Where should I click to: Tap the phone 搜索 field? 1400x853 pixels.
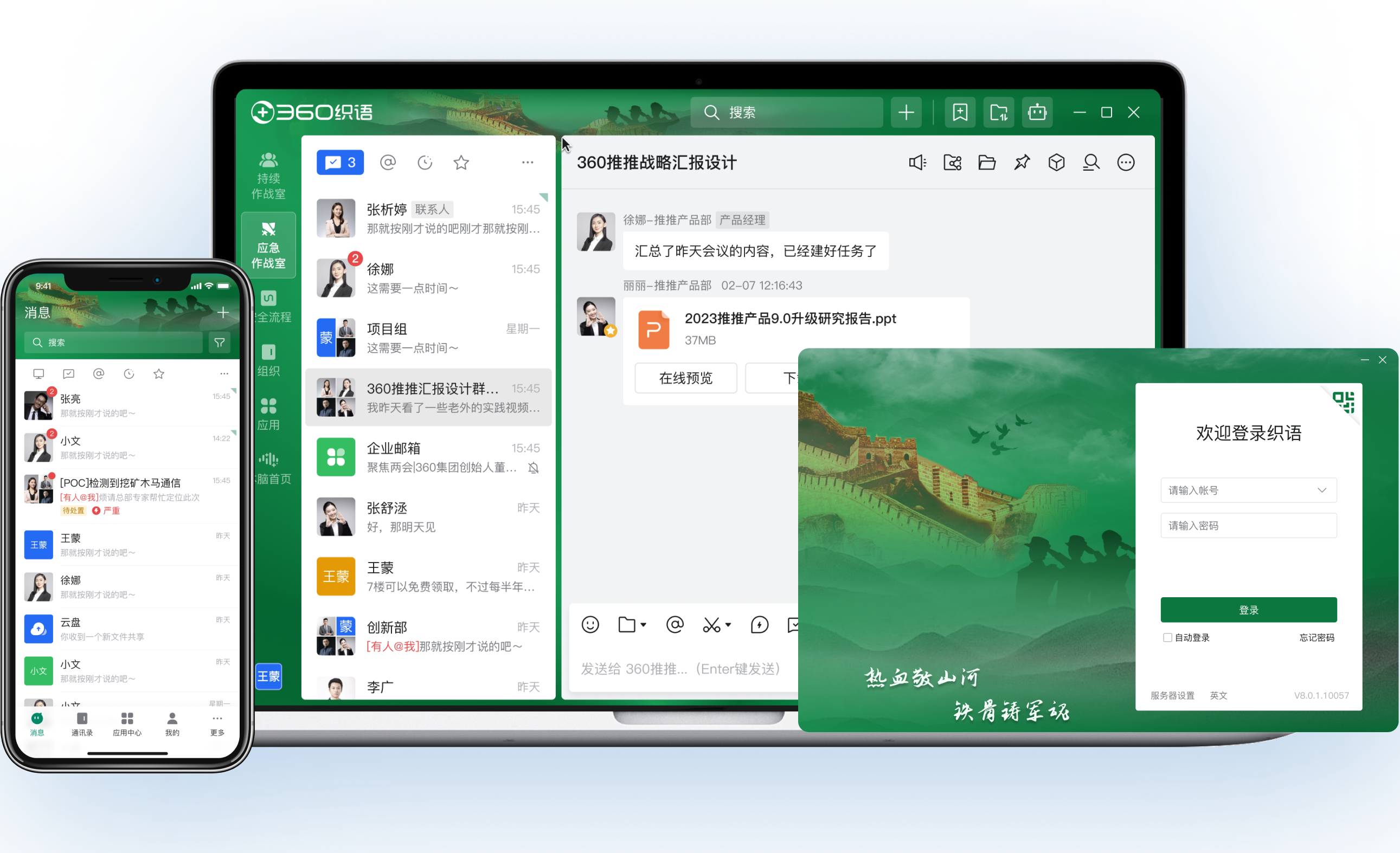pos(114,343)
